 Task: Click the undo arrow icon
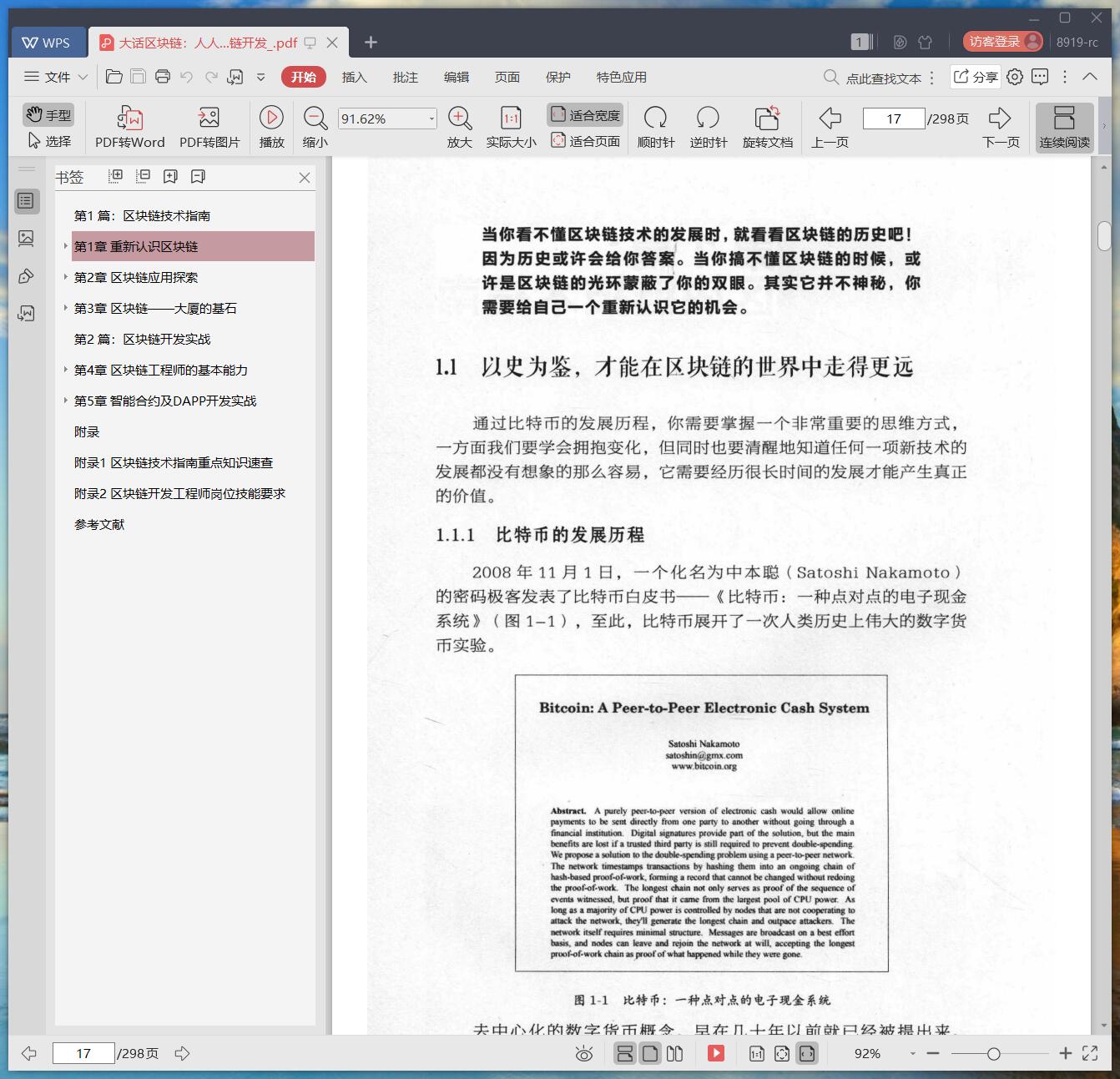187,77
